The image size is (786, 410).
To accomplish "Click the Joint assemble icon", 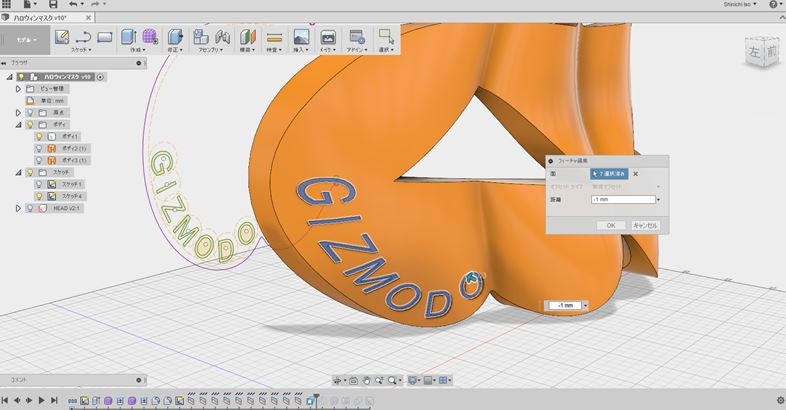I will coord(222,37).
